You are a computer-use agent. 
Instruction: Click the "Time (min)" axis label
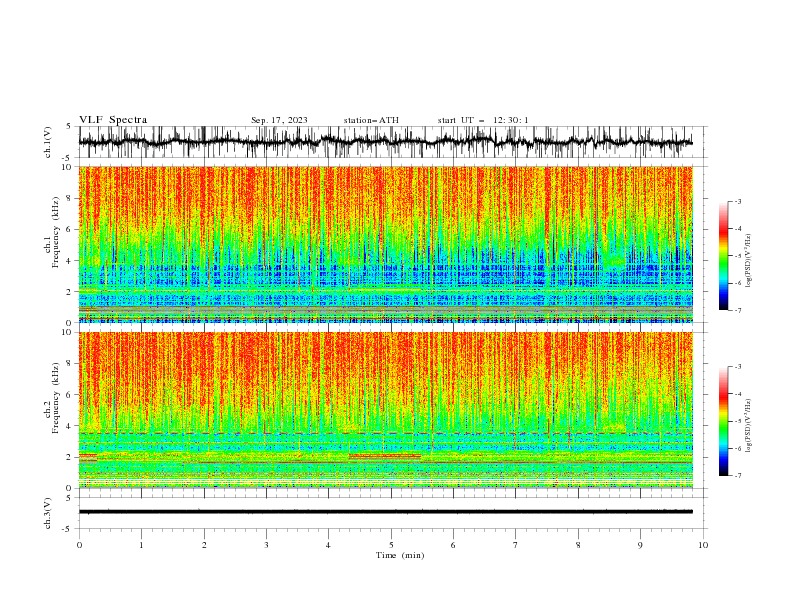click(x=400, y=555)
